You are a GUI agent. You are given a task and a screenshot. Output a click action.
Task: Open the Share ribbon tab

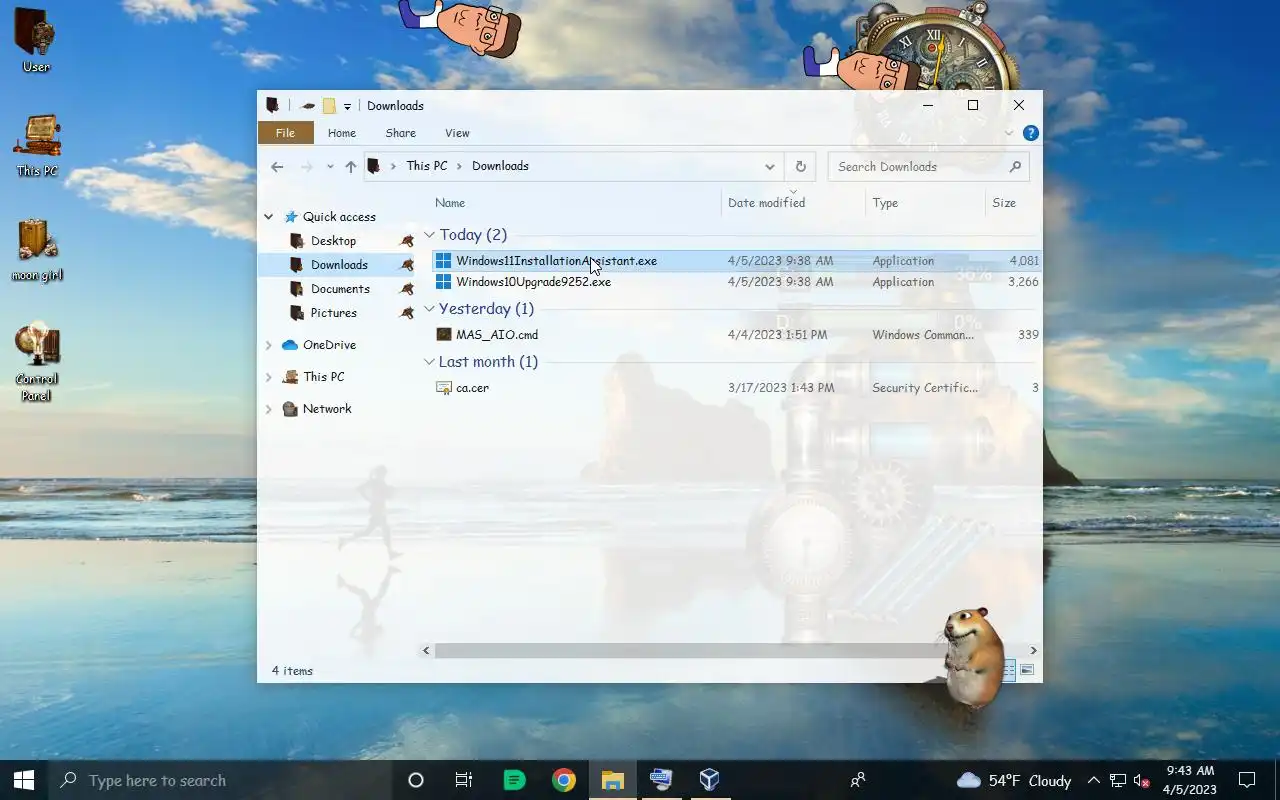(x=400, y=133)
